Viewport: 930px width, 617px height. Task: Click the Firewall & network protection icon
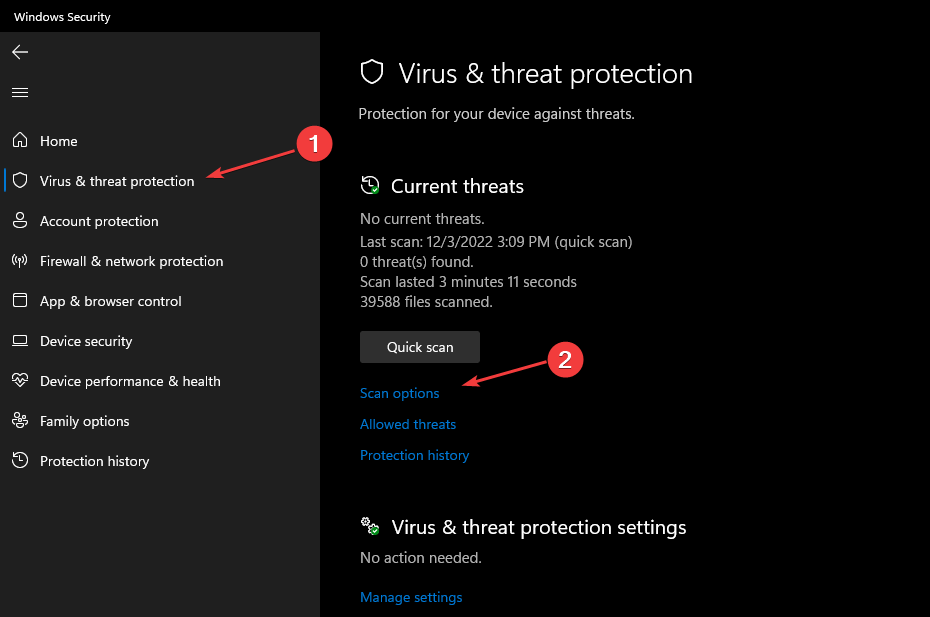[x=20, y=261]
